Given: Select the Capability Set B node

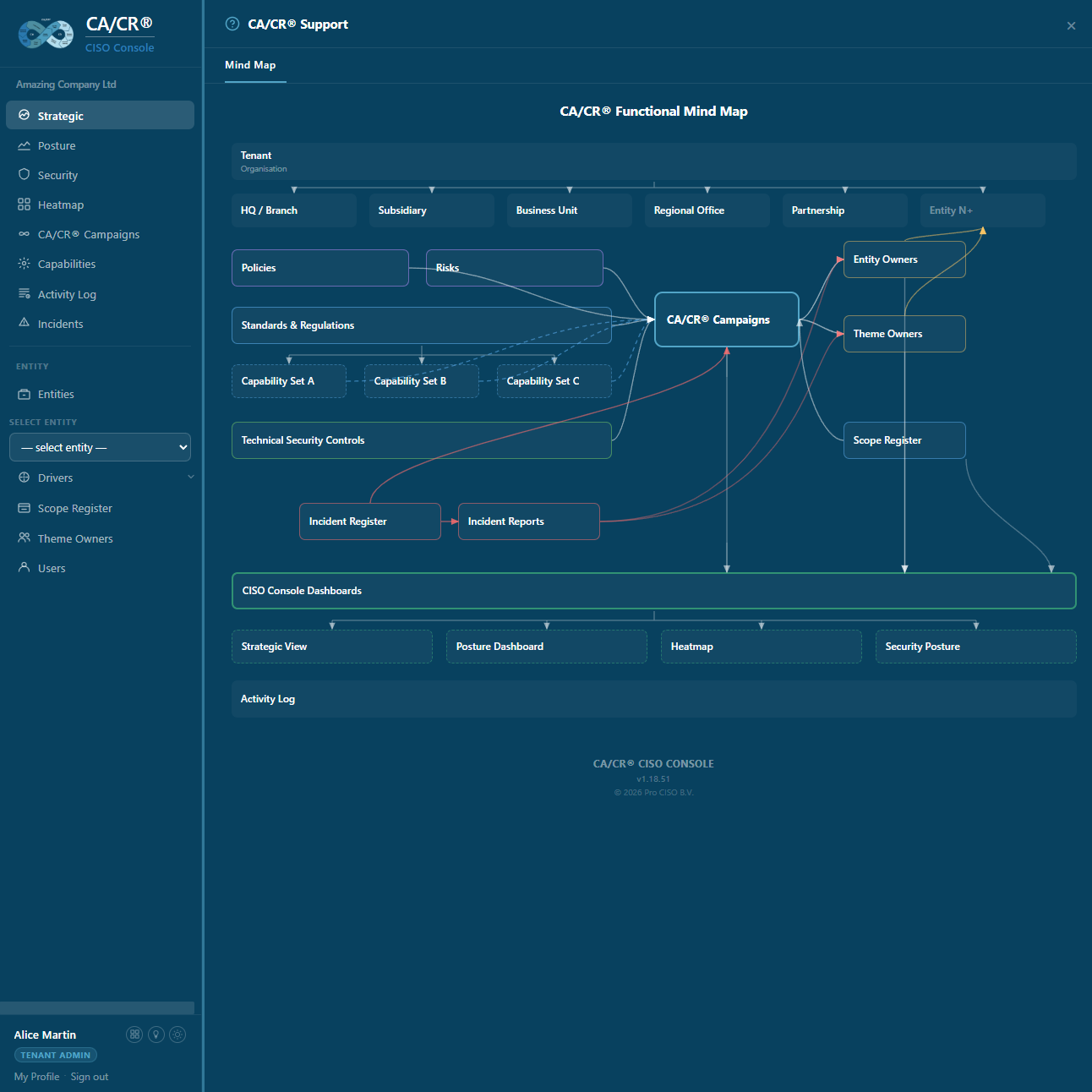Looking at the screenshot, I should pos(422,381).
